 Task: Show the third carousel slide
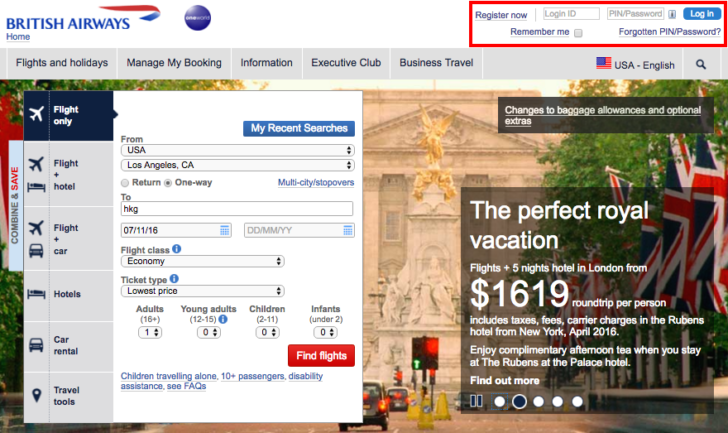coord(539,401)
